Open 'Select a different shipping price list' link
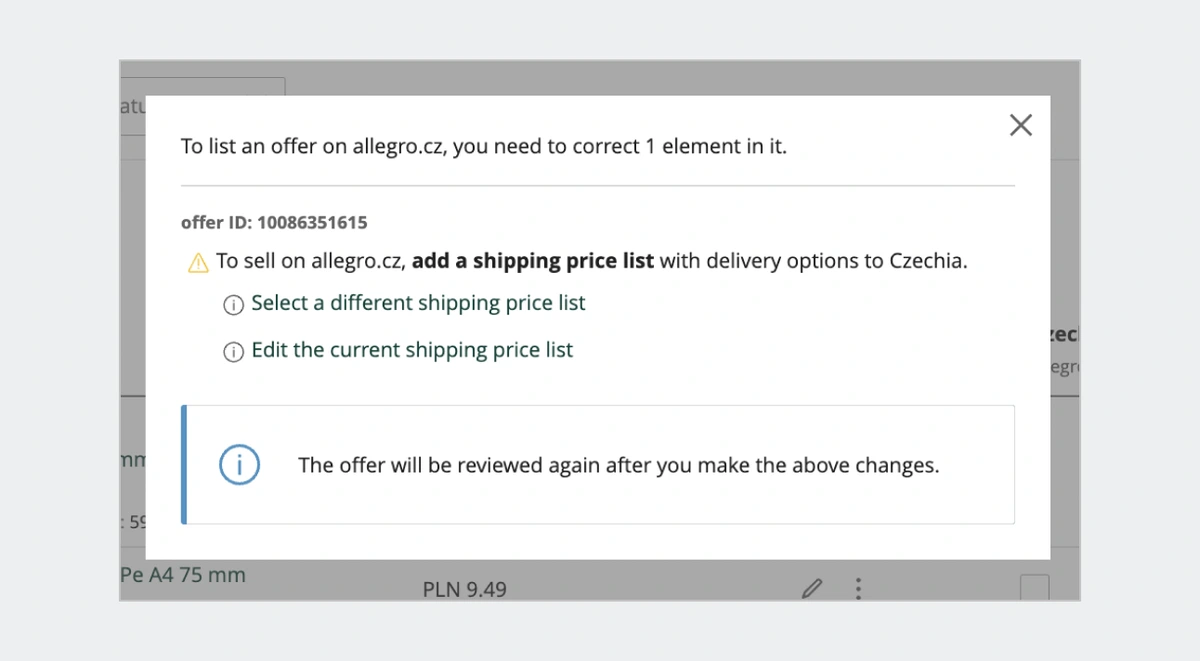This screenshot has width=1200, height=661. (418, 303)
